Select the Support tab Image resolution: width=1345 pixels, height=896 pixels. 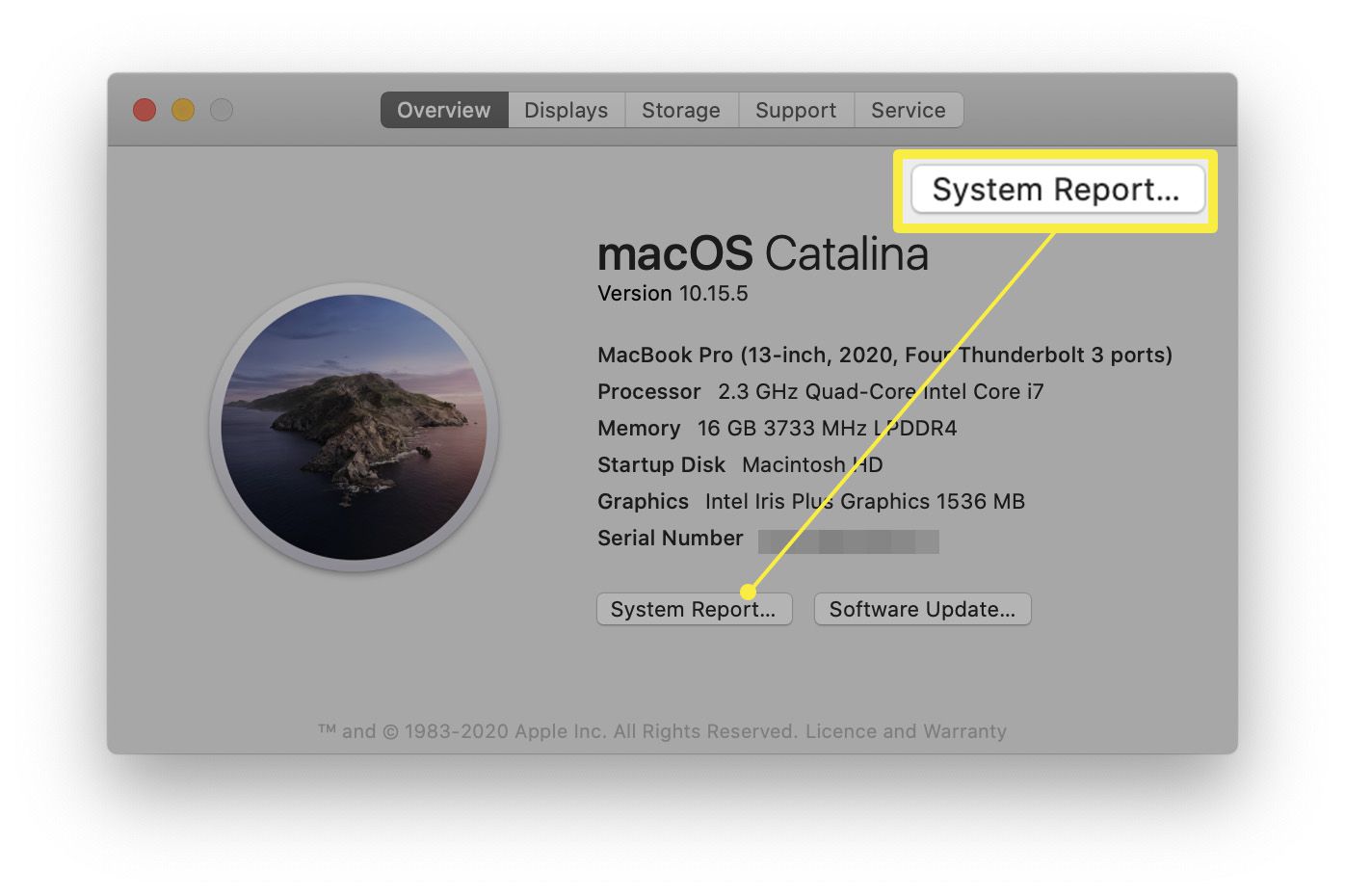[796, 110]
